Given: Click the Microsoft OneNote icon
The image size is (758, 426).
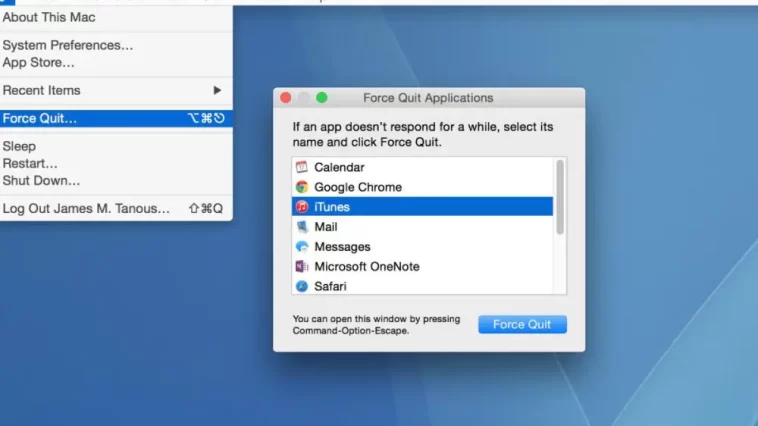Looking at the screenshot, I should click(x=302, y=267).
